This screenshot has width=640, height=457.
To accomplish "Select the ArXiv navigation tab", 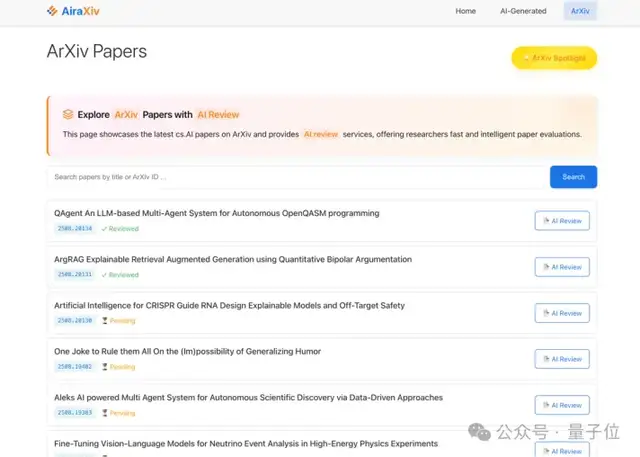I will (x=579, y=11).
